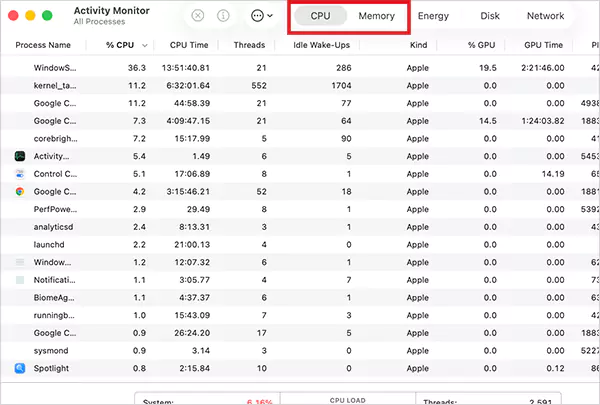Image resolution: width=600 pixels, height=405 pixels.
Task: Open the ellipsis more options menu
Action: click(x=262, y=16)
